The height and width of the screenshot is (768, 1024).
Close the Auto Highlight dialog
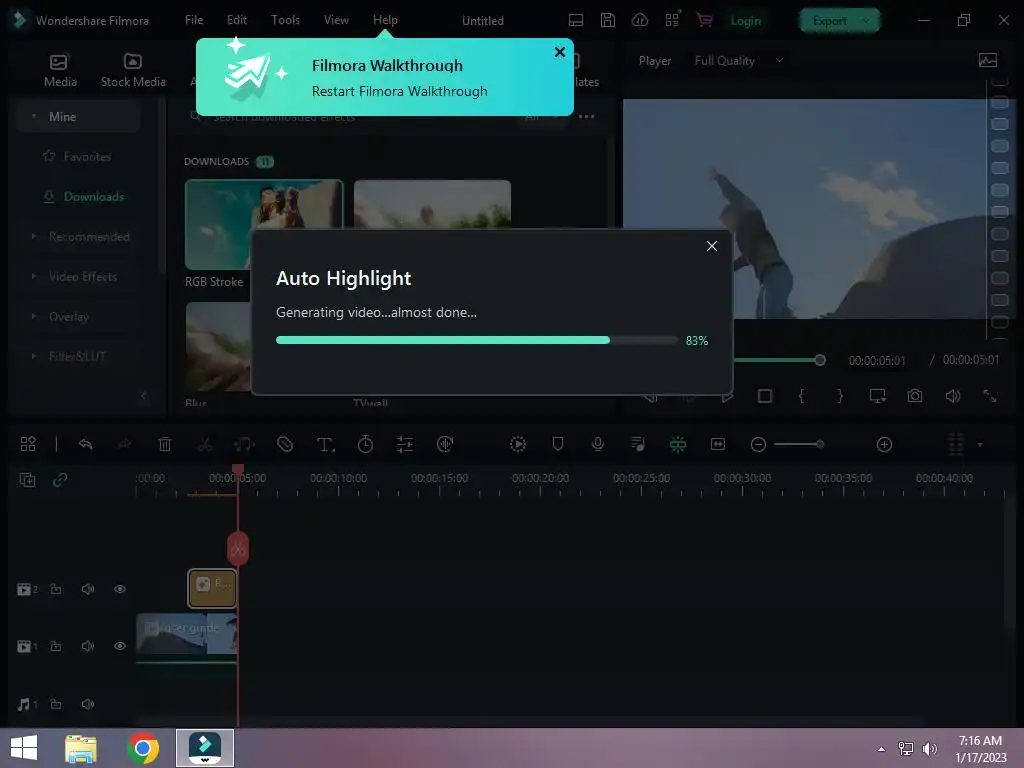tap(712, 246)
